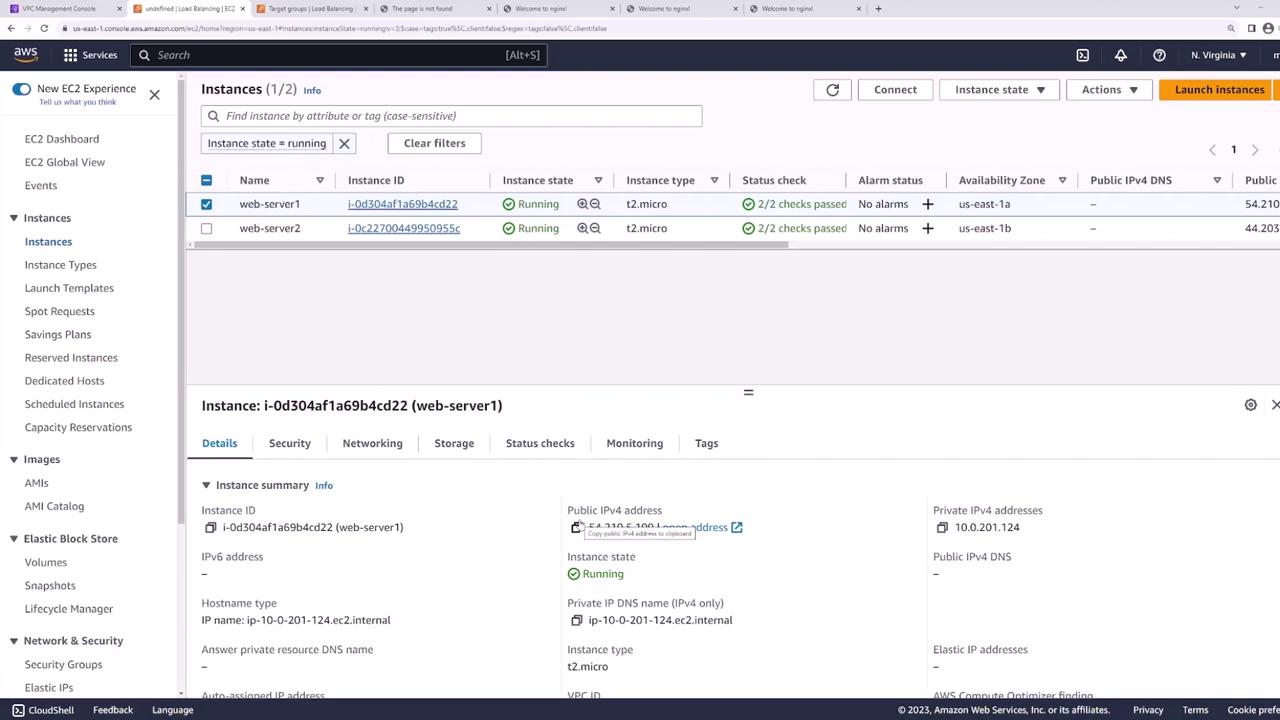Click the refresh instances icon button
This screenshot has width=1280, height=720.
point(832,90)
